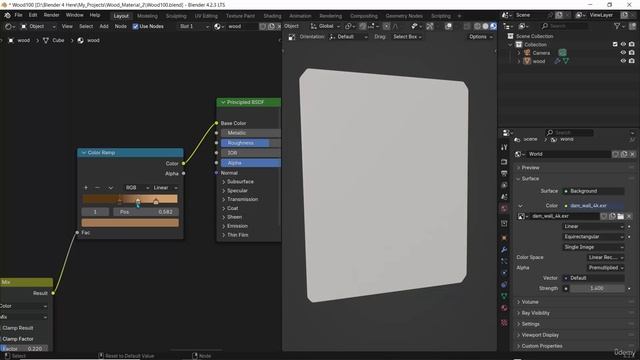This screenshot has height=360, width=640.
Task: Open the Modifiers wrench tab icon
Action: [x=504, y=249]
